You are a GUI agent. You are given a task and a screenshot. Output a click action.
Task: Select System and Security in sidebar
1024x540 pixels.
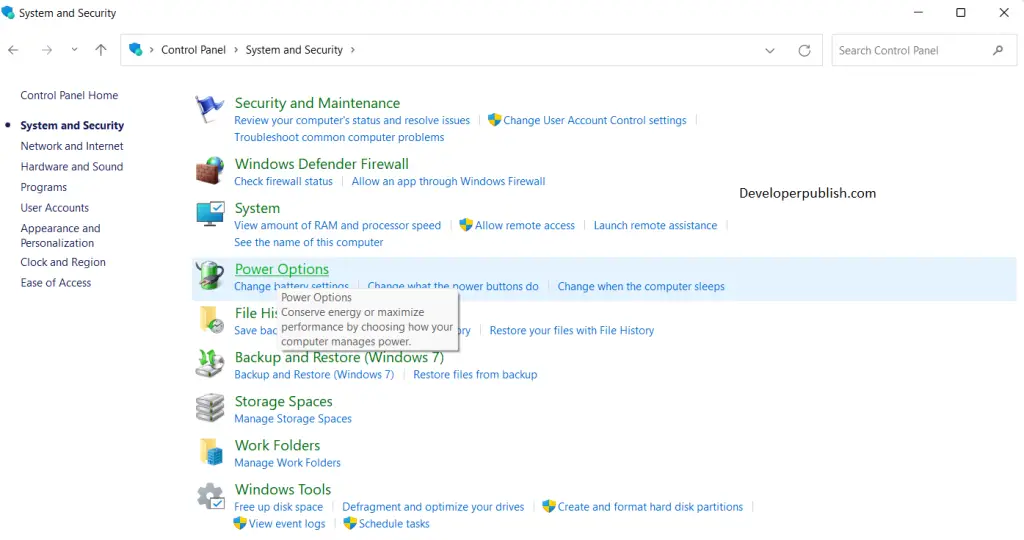[72, 125]
